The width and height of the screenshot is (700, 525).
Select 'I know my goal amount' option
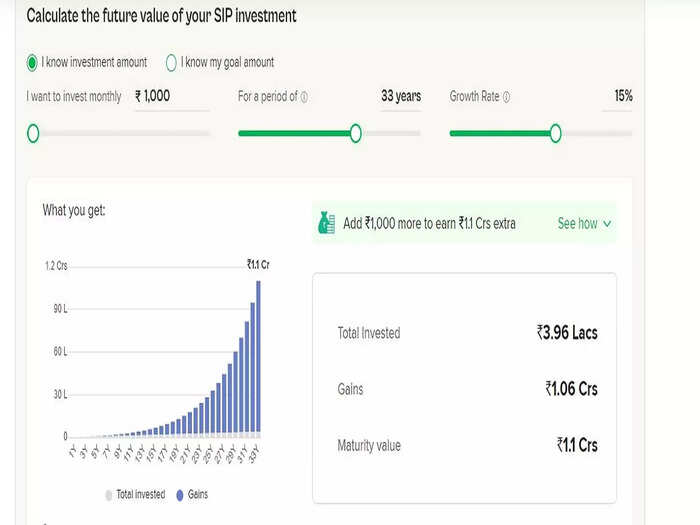coord(171,62)
